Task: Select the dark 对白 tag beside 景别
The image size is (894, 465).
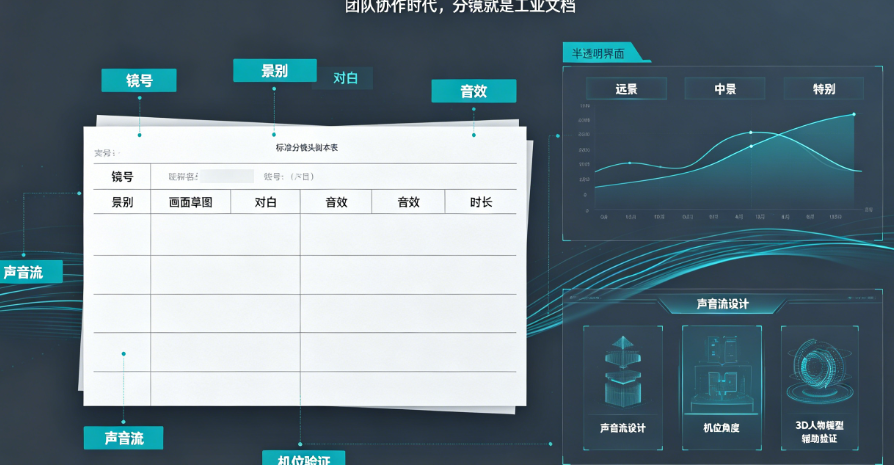Action: click(x=345, y=78)
